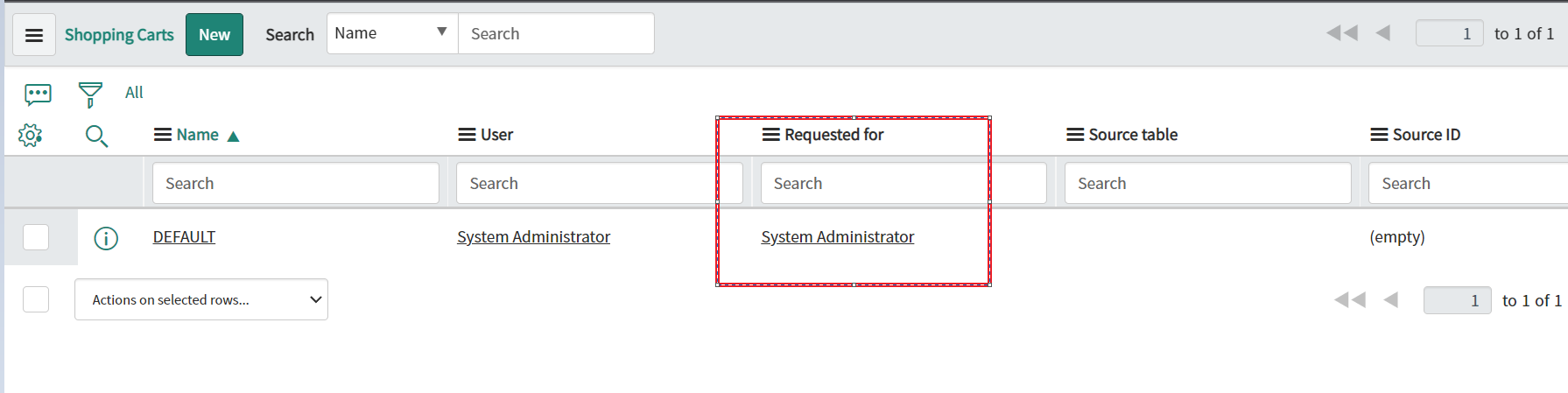This screenshot has height=393, width=1568.
Task: Open personalize list gear icon
Action: [31, 136]
